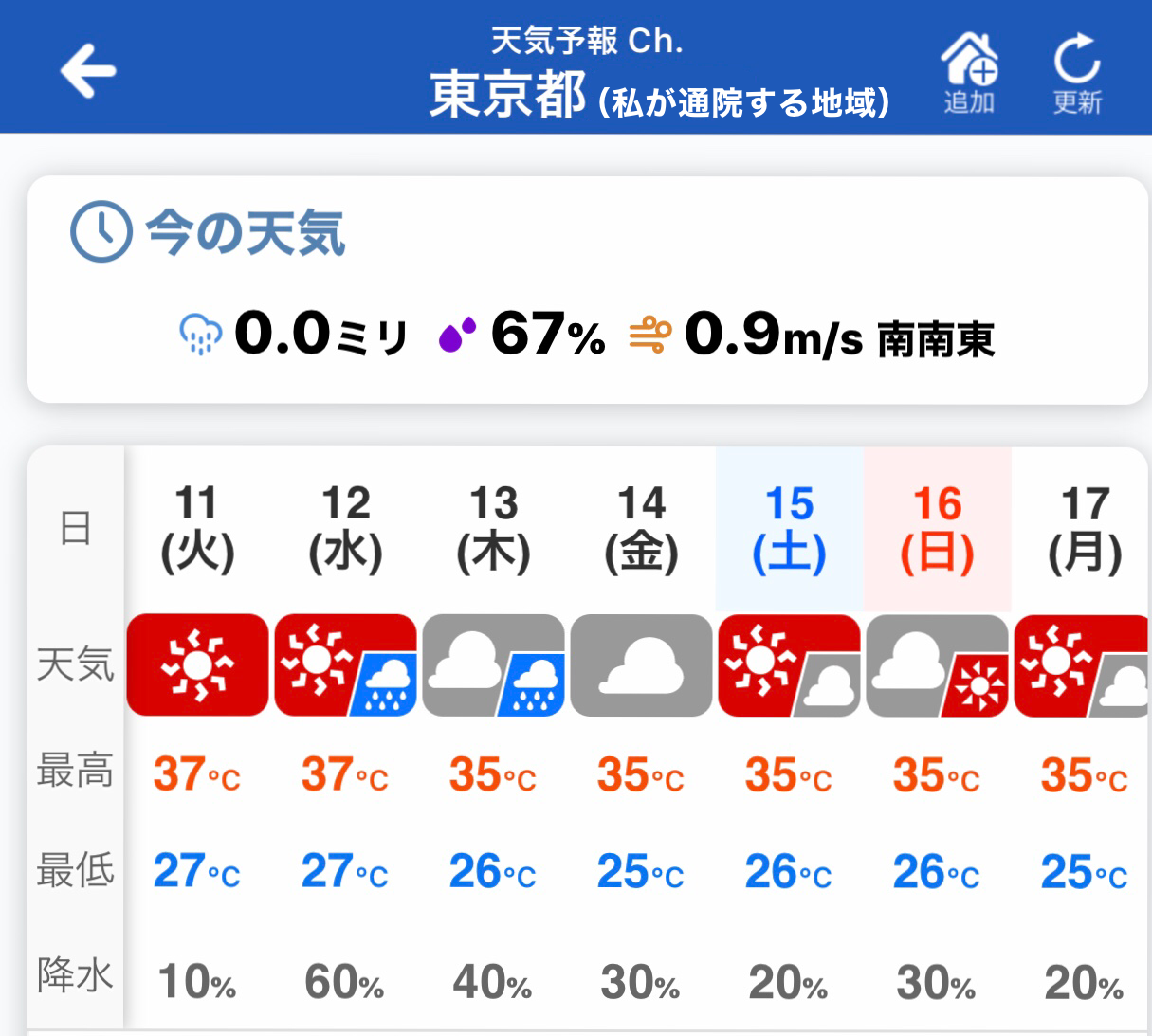Tap the 25°C low temperature on the 14th
Viewport: 1152px width, 1036px height.
click(641, 871)
